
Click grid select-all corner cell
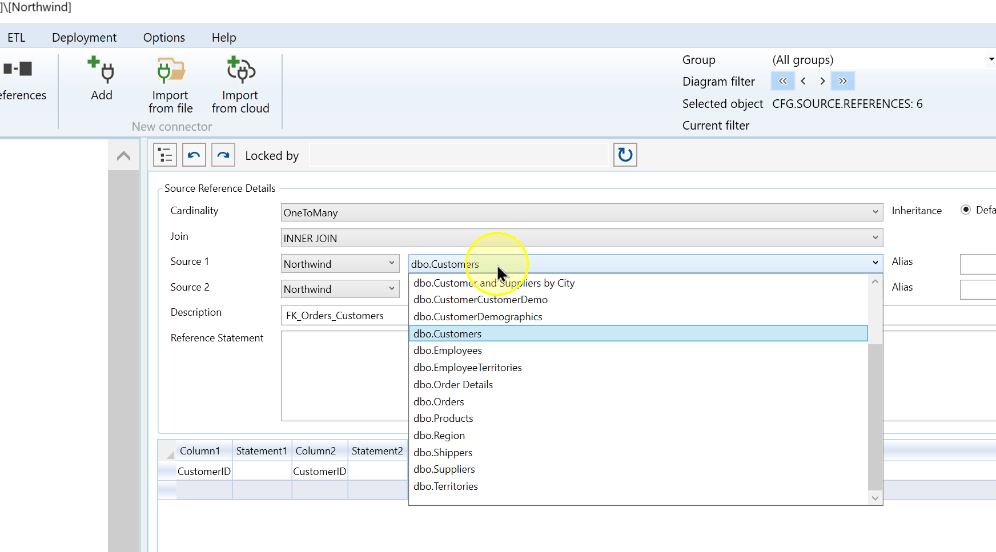167,450
